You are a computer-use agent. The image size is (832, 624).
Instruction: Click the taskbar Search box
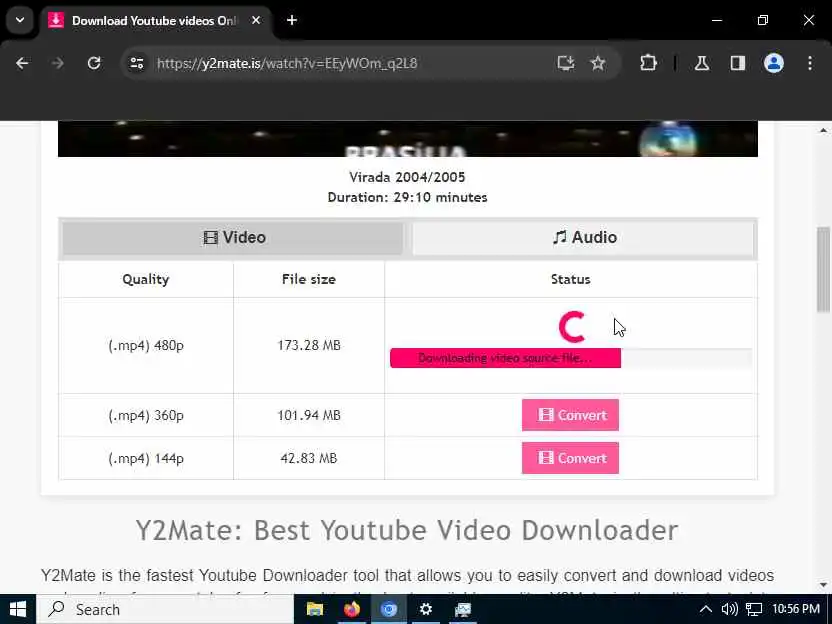165,609
